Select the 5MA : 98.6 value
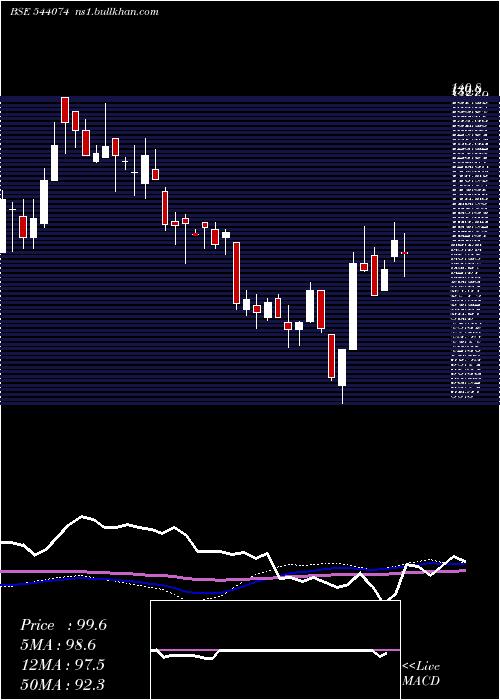Screen dimensions: 500x700 click(x=58, y=645)
